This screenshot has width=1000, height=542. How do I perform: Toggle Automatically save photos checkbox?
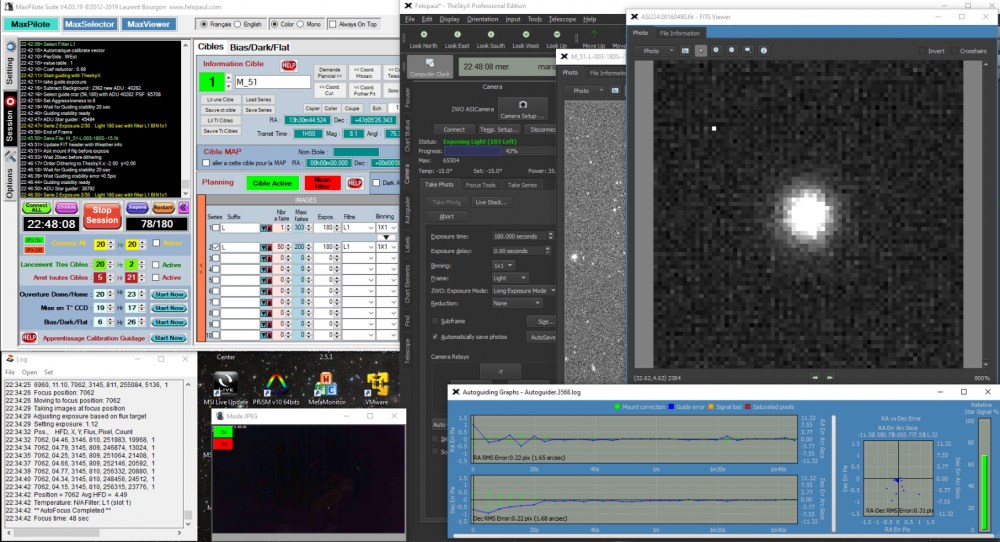(435, 337)
